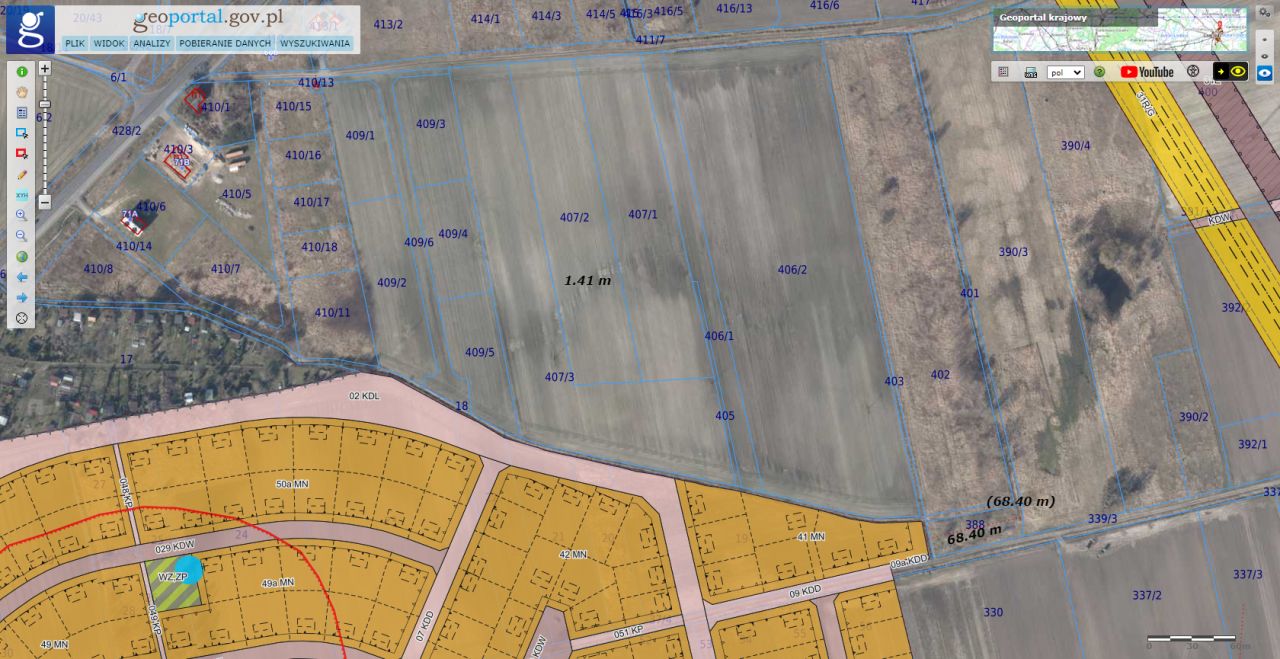This screenshot has width=1280, height=659.
Task: Click the '02 KDL' road label
Action: (364, 396)
